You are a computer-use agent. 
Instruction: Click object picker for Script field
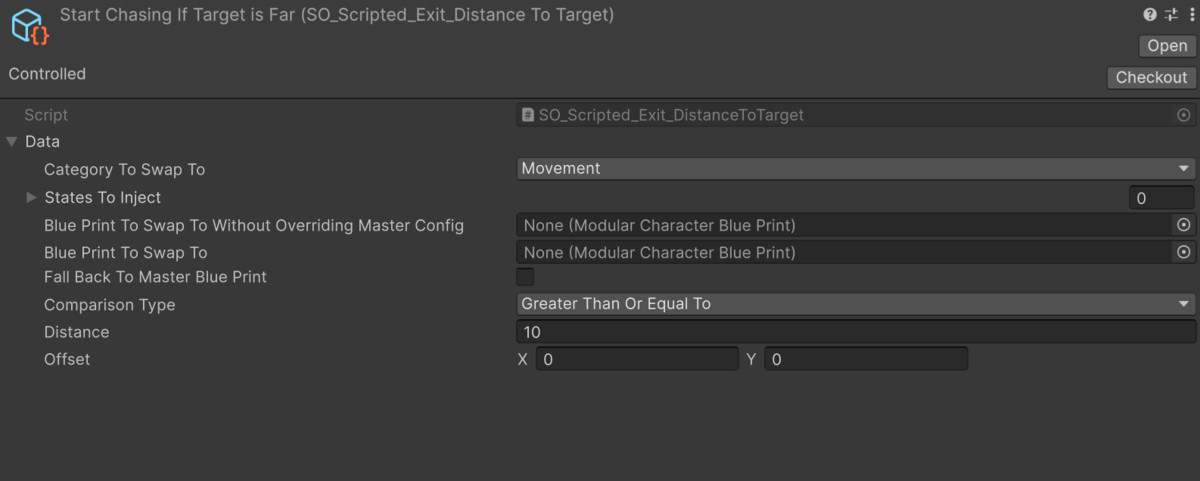(1184, 115)
